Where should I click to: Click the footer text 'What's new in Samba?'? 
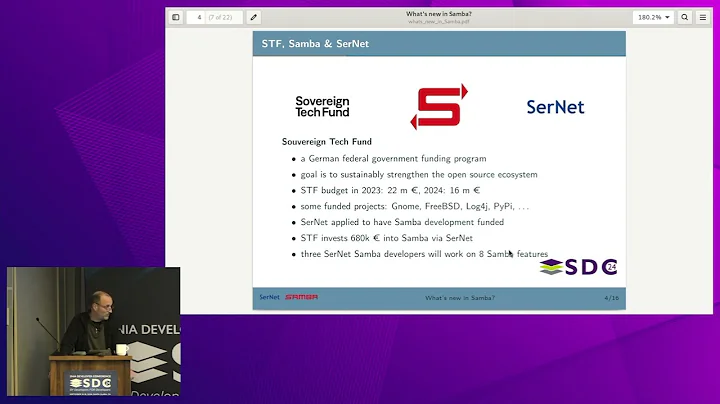click(460, 298)
